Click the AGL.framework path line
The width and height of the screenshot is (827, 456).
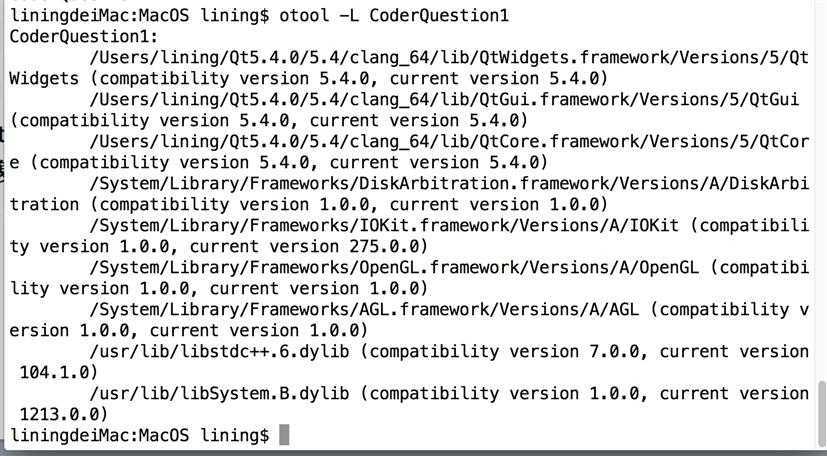(x=364, y=309)
